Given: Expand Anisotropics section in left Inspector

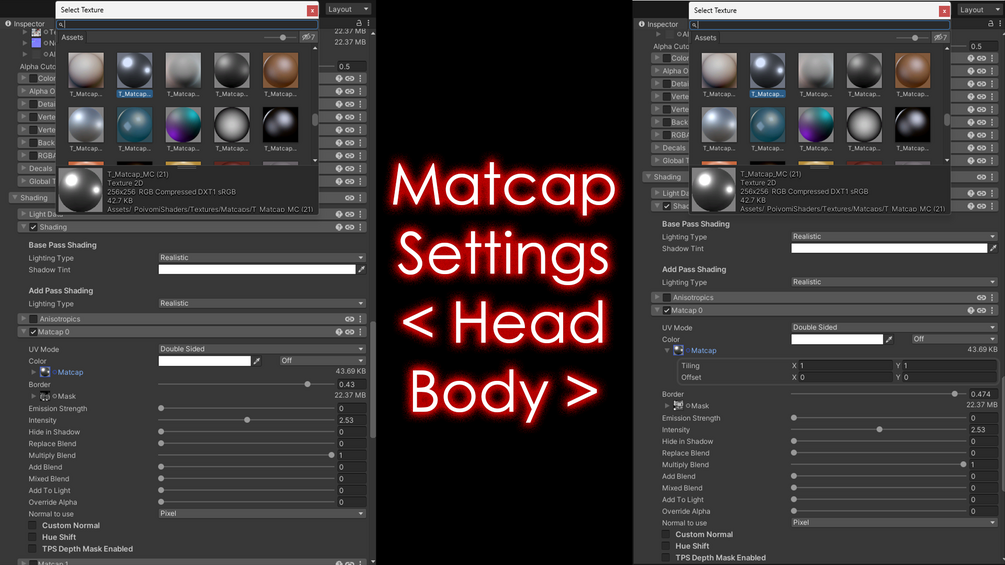Looking at the screenshot, I should (24, 318).
